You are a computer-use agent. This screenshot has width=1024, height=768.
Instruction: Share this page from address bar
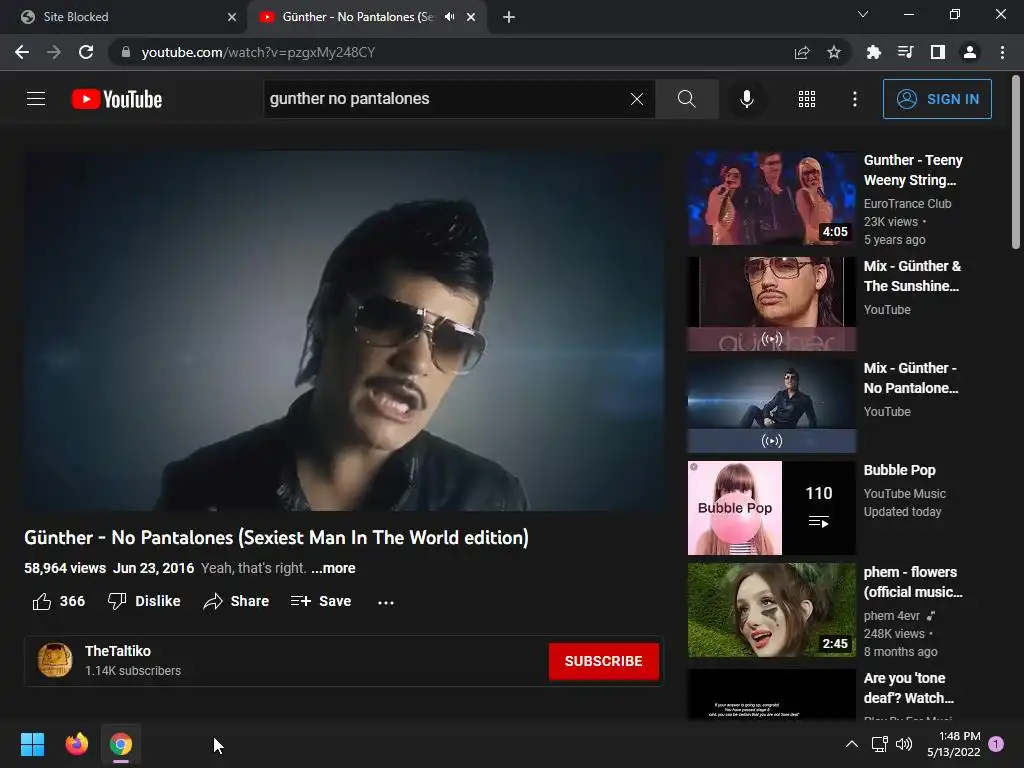(x=802, y=52)
